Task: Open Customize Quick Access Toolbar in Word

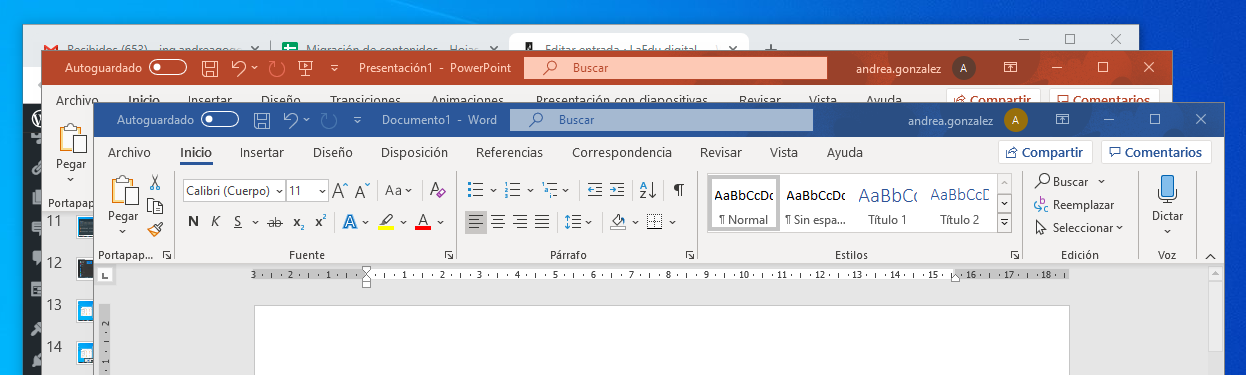Action: tap(357, 120)
